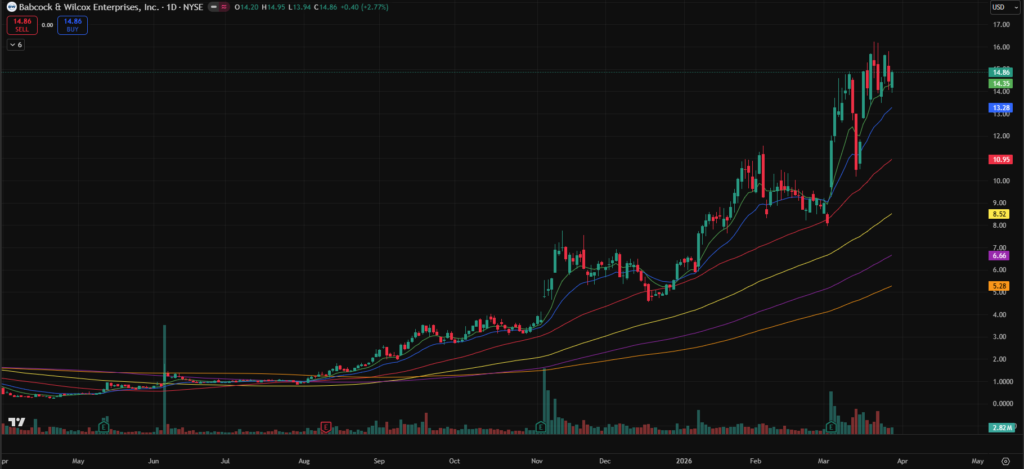Open the red earnings marker in August
Image resolution: width=1024 pixels, height=469 pixels.
click(x=326, y=427)
